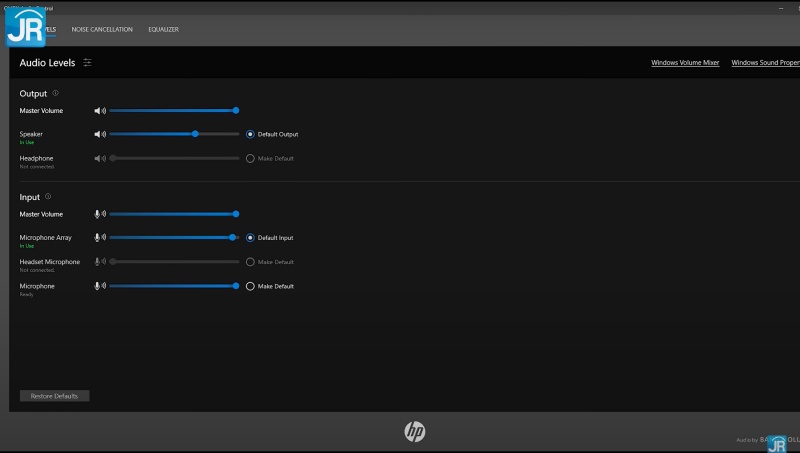Click the Headphone speaker mute icon
The image size is (800, 453).
(x=99, y=158)
